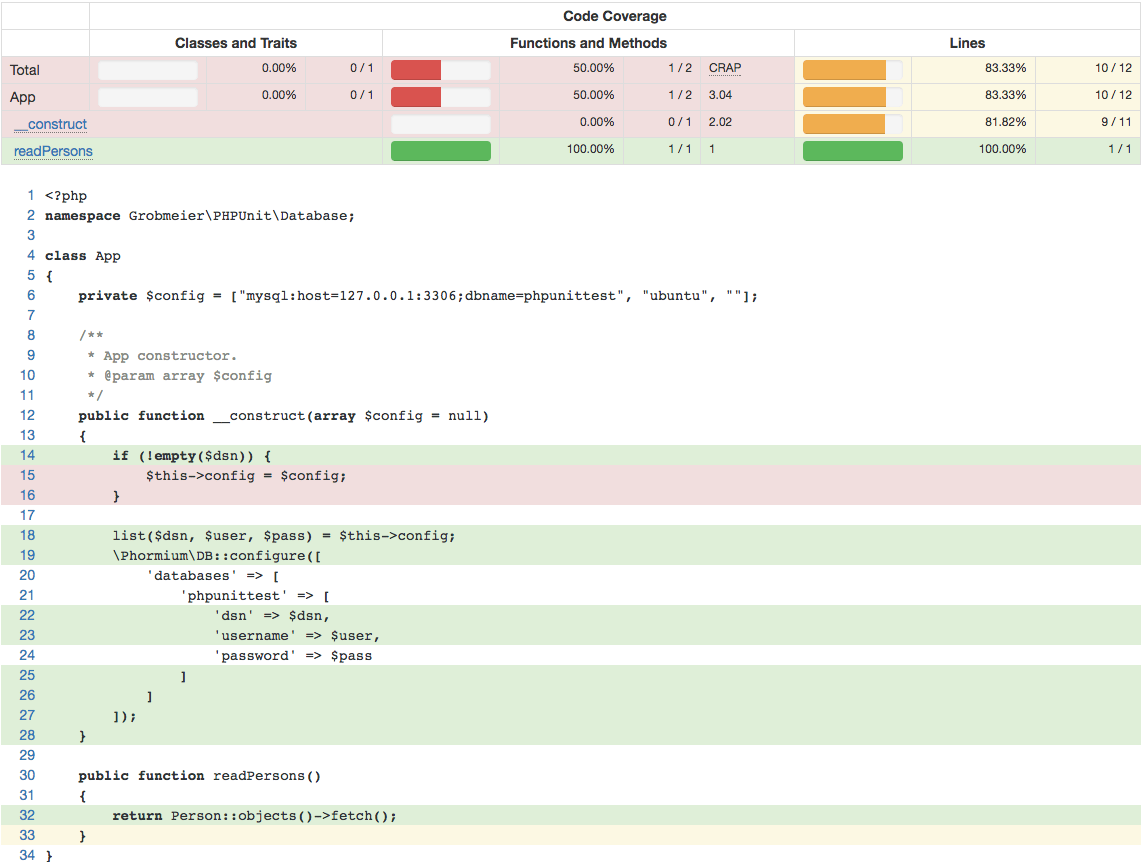Click the Code Coverage header cell
1141x862 pixels.
[x=614, y=16]
